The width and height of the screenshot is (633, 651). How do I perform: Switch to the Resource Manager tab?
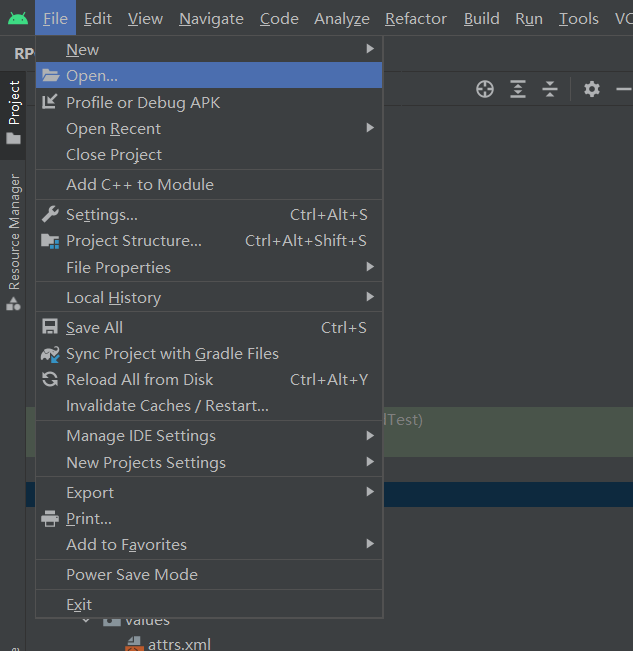point(13,242)
